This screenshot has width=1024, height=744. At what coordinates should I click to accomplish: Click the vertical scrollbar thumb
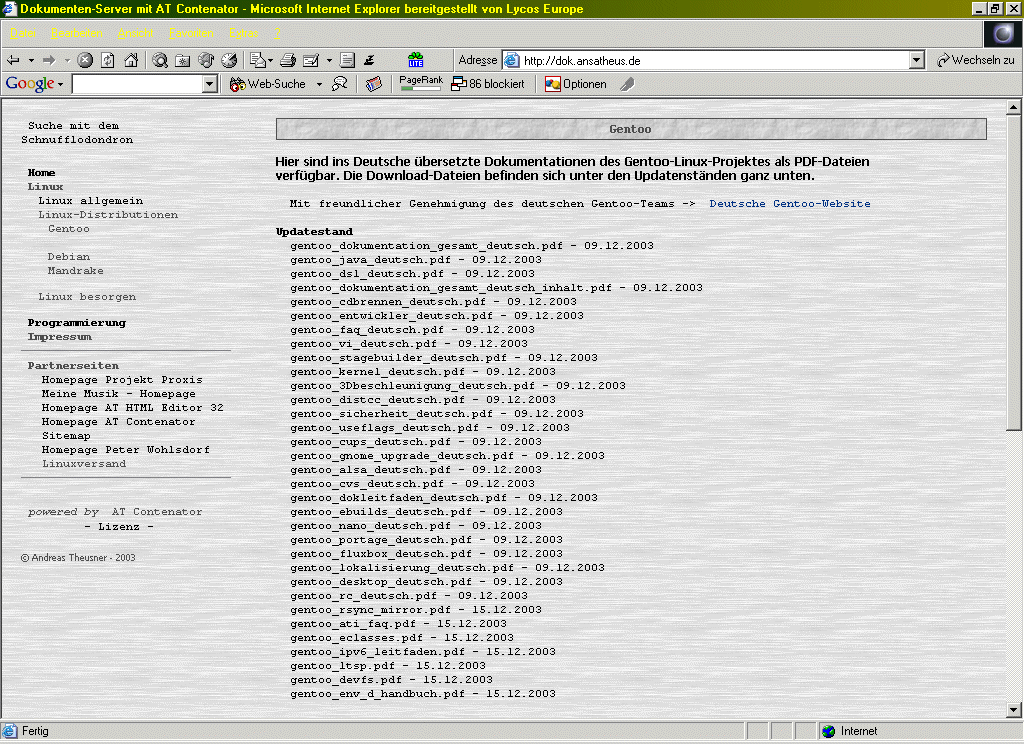pyautogui.click(x=1014, y=272)
